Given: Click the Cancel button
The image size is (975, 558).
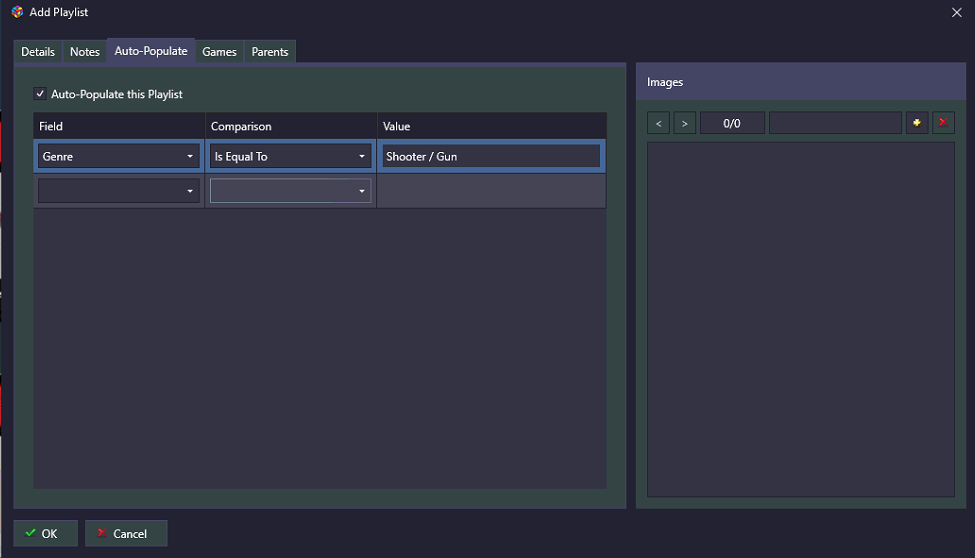Looking at the screenshot, I should pos(126,533).
